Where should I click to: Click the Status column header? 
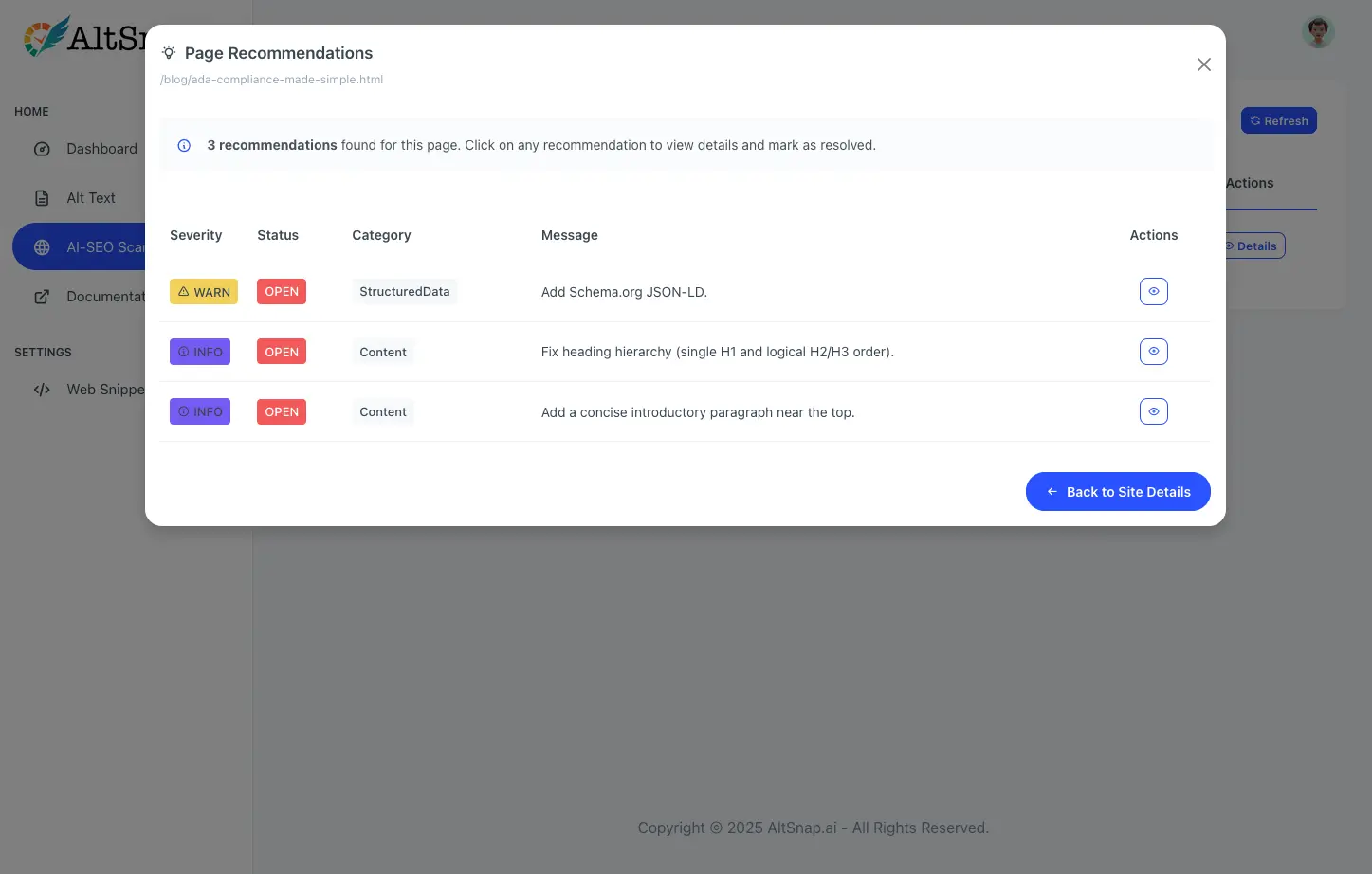point(278,235)
